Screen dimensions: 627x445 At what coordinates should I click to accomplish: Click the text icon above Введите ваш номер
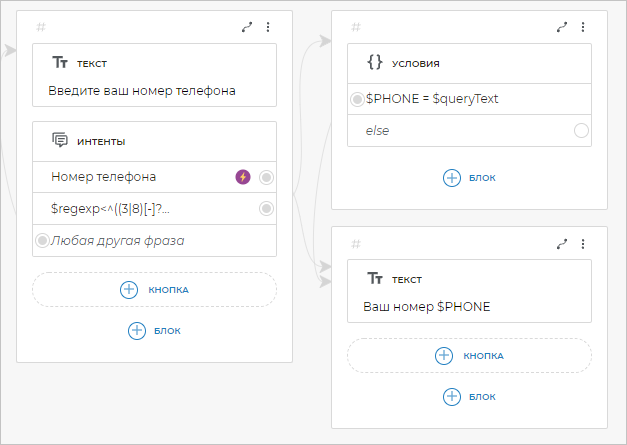59,63
